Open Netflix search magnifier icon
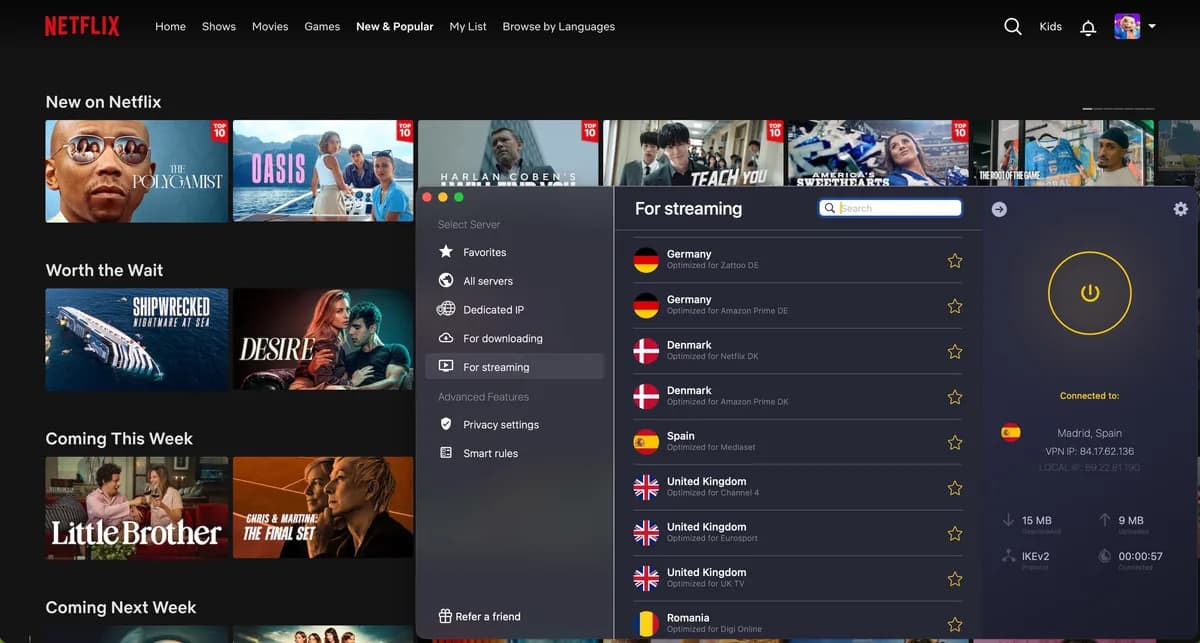Image resolution: width=1200 pixels, height=643 pixels. (1013, 27)
